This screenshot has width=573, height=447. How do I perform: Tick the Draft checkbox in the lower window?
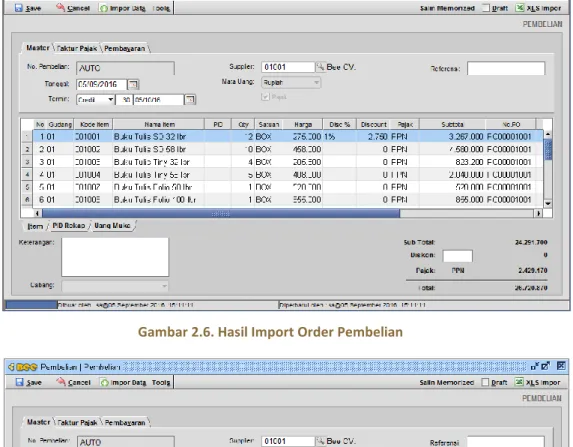(485, 382)
